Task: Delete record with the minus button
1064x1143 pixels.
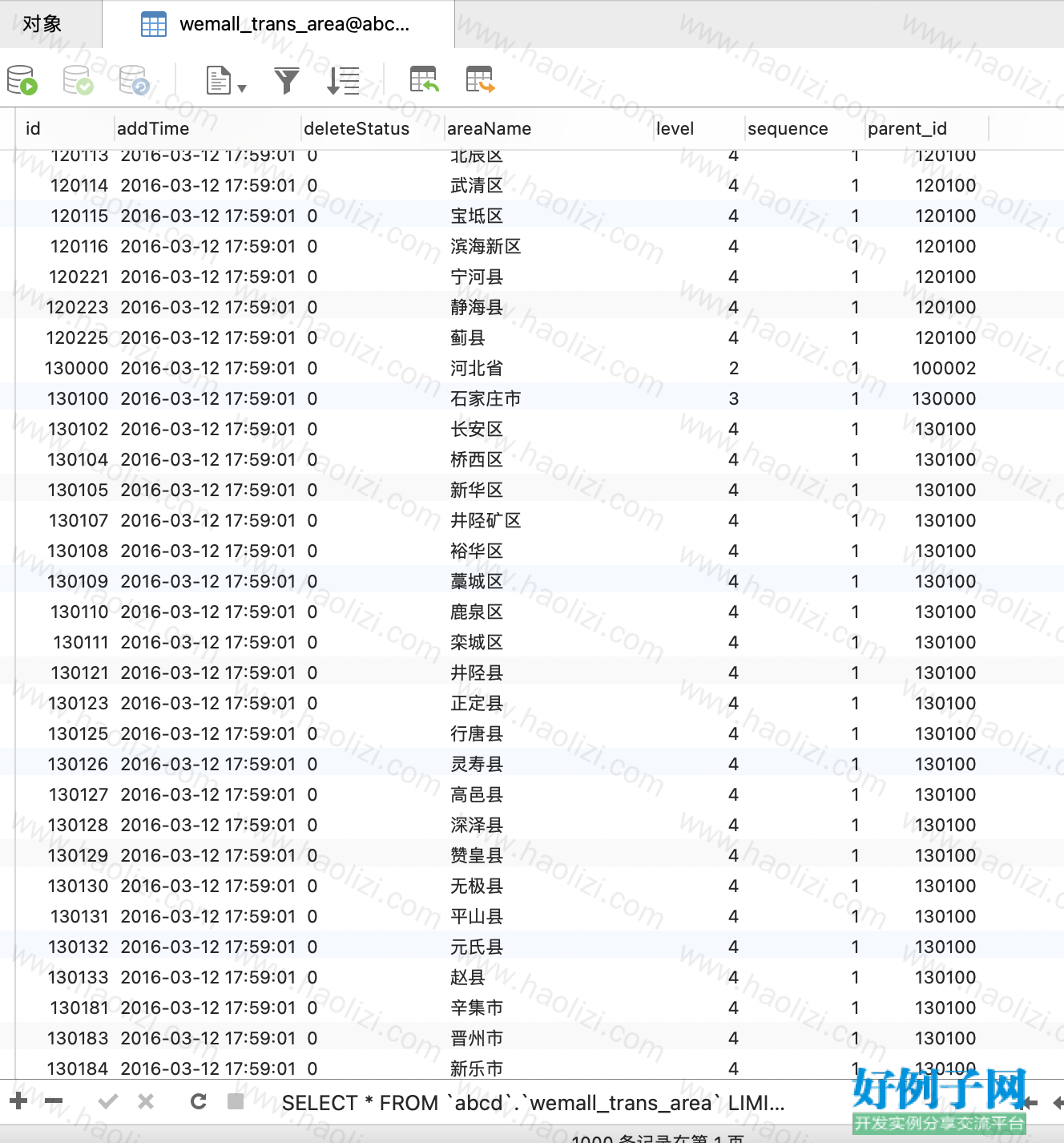Action: [54, 1101]
